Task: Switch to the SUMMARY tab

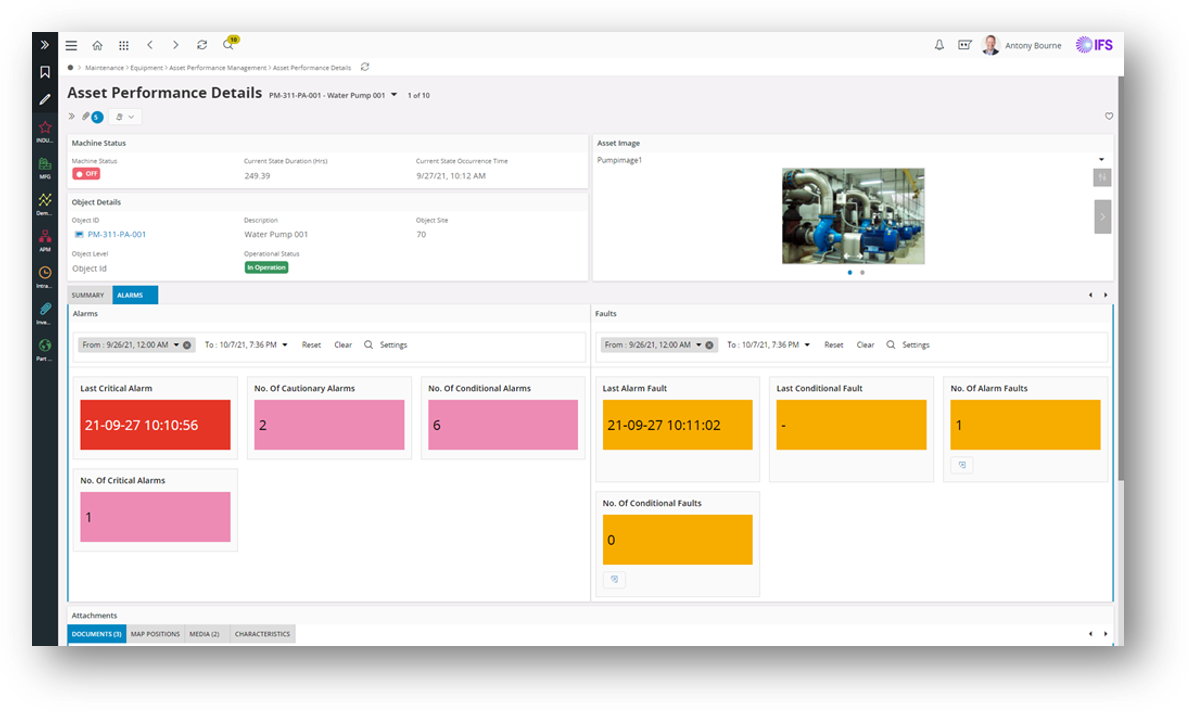Action: click(87, 294)
